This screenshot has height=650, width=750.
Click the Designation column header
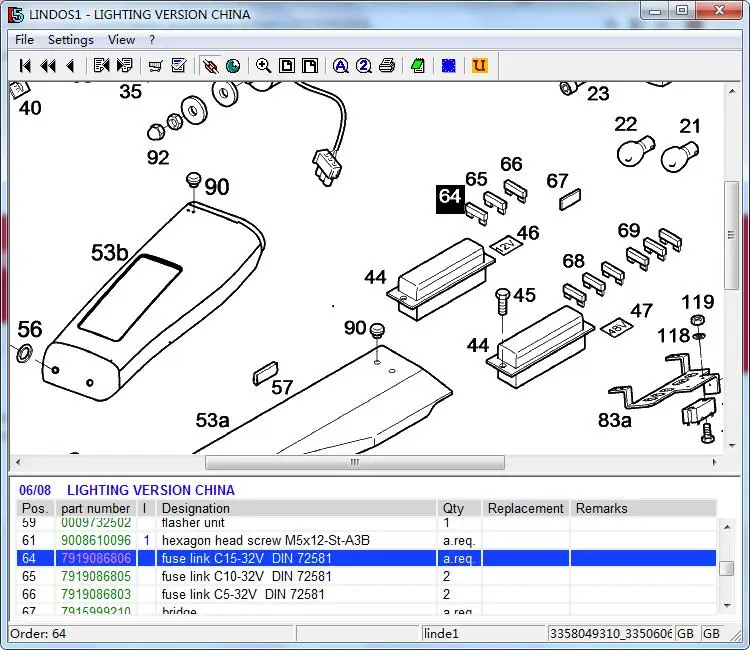tap(196, 508)
